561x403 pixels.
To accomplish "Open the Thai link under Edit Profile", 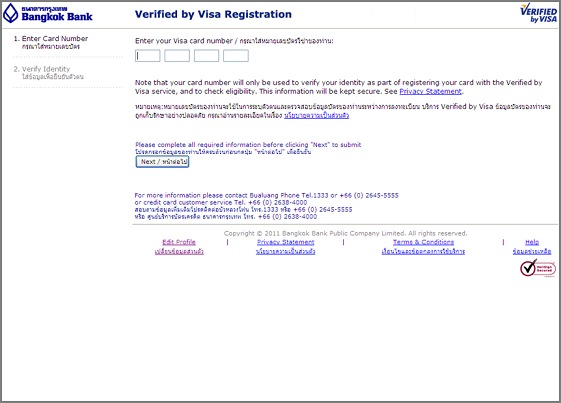I will point(179,251).
